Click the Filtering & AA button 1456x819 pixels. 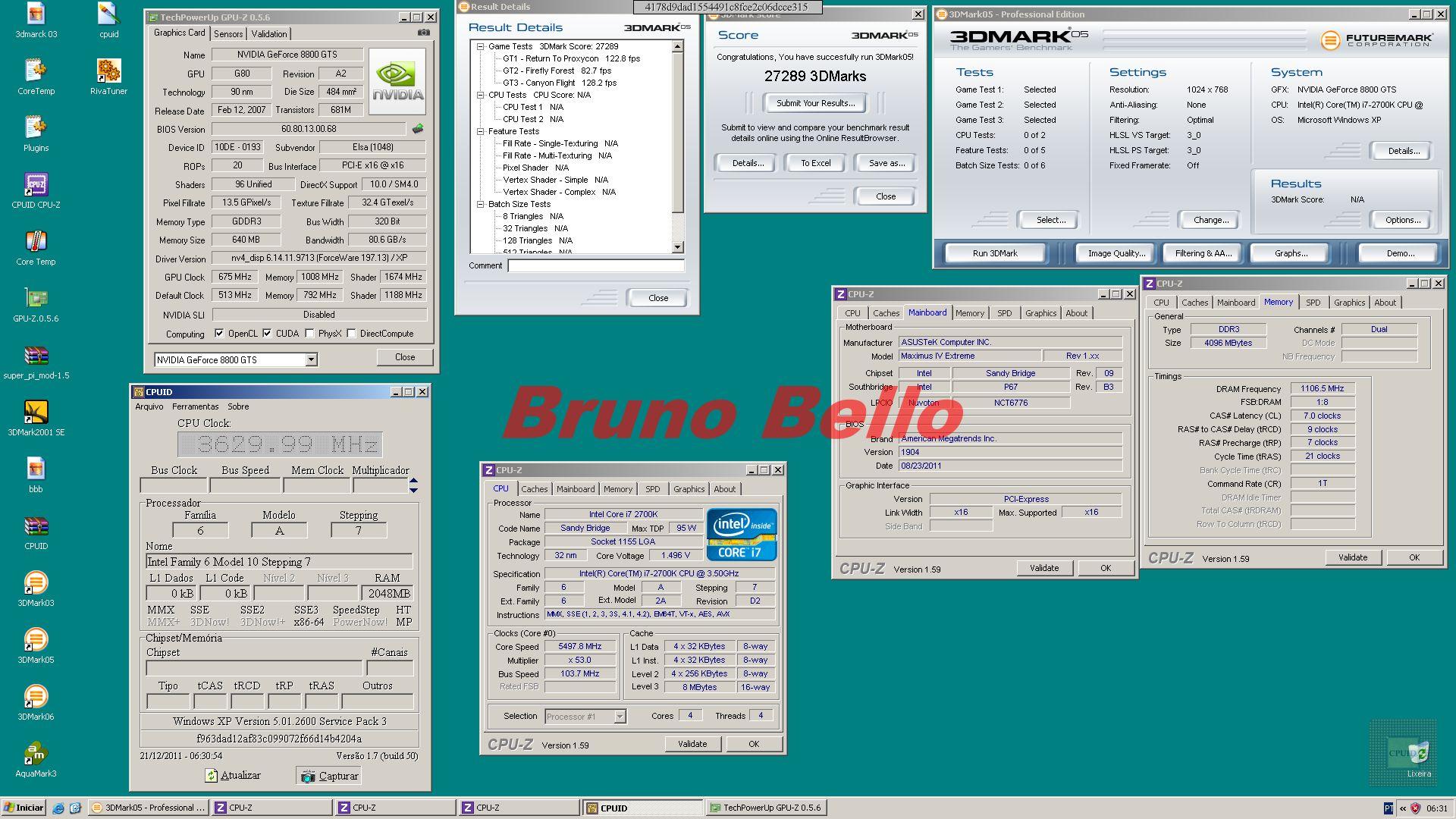click(1203, 253)
